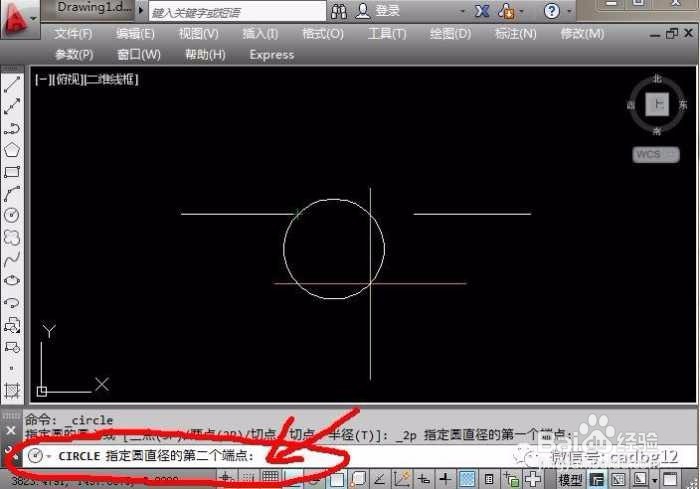This screenshot has width=700, height=489.
Task: Toggle Annotation Monitor plus icon
Action: tap(533, 480)
